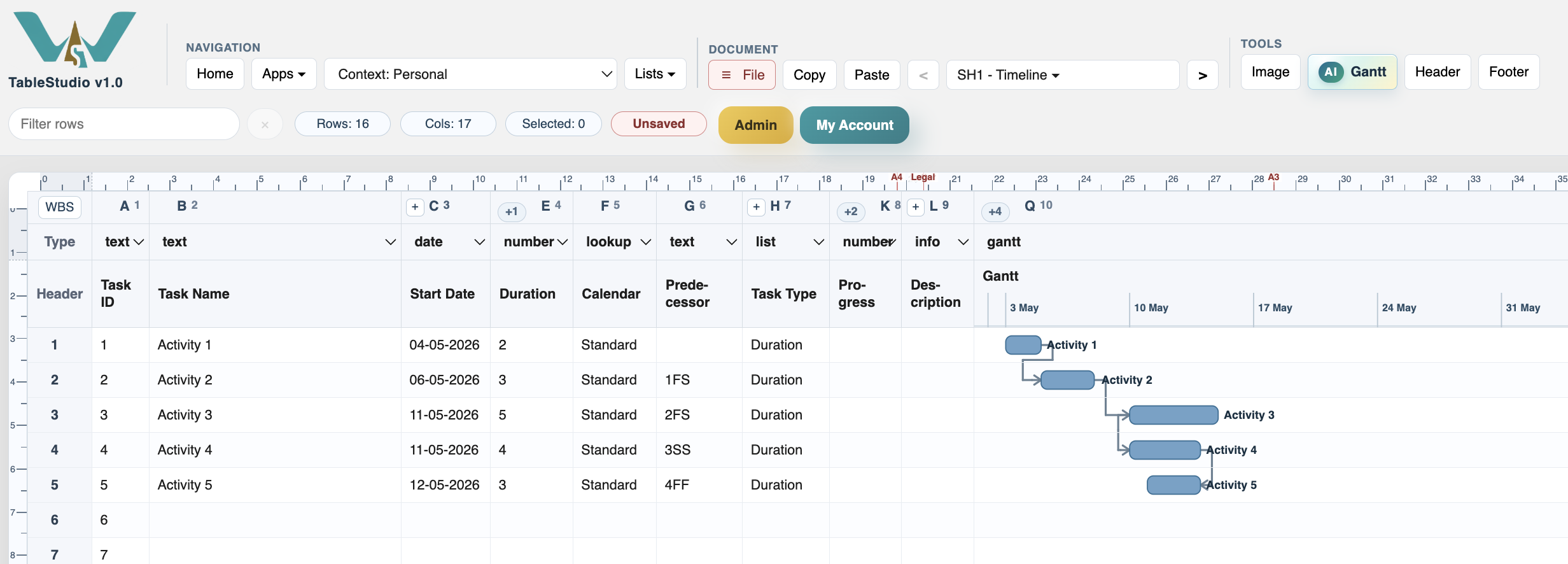Click the Home navigation button
1568x564 pixels.
click(215, 74)
